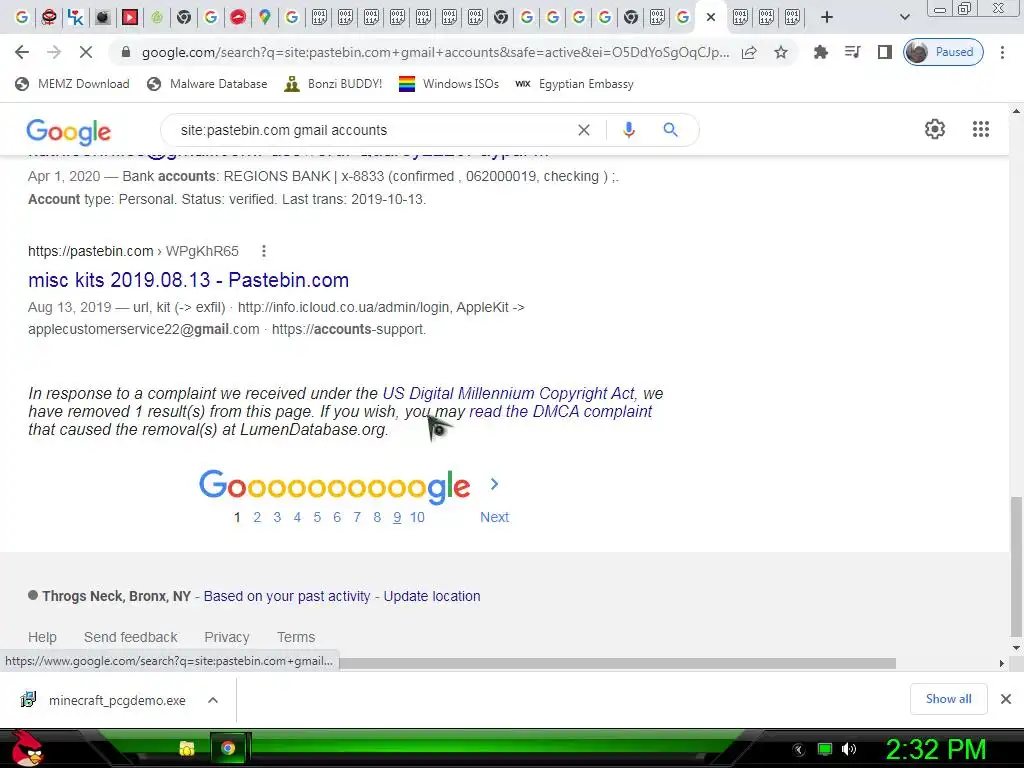Switch to the bomb icon tab

103,17
